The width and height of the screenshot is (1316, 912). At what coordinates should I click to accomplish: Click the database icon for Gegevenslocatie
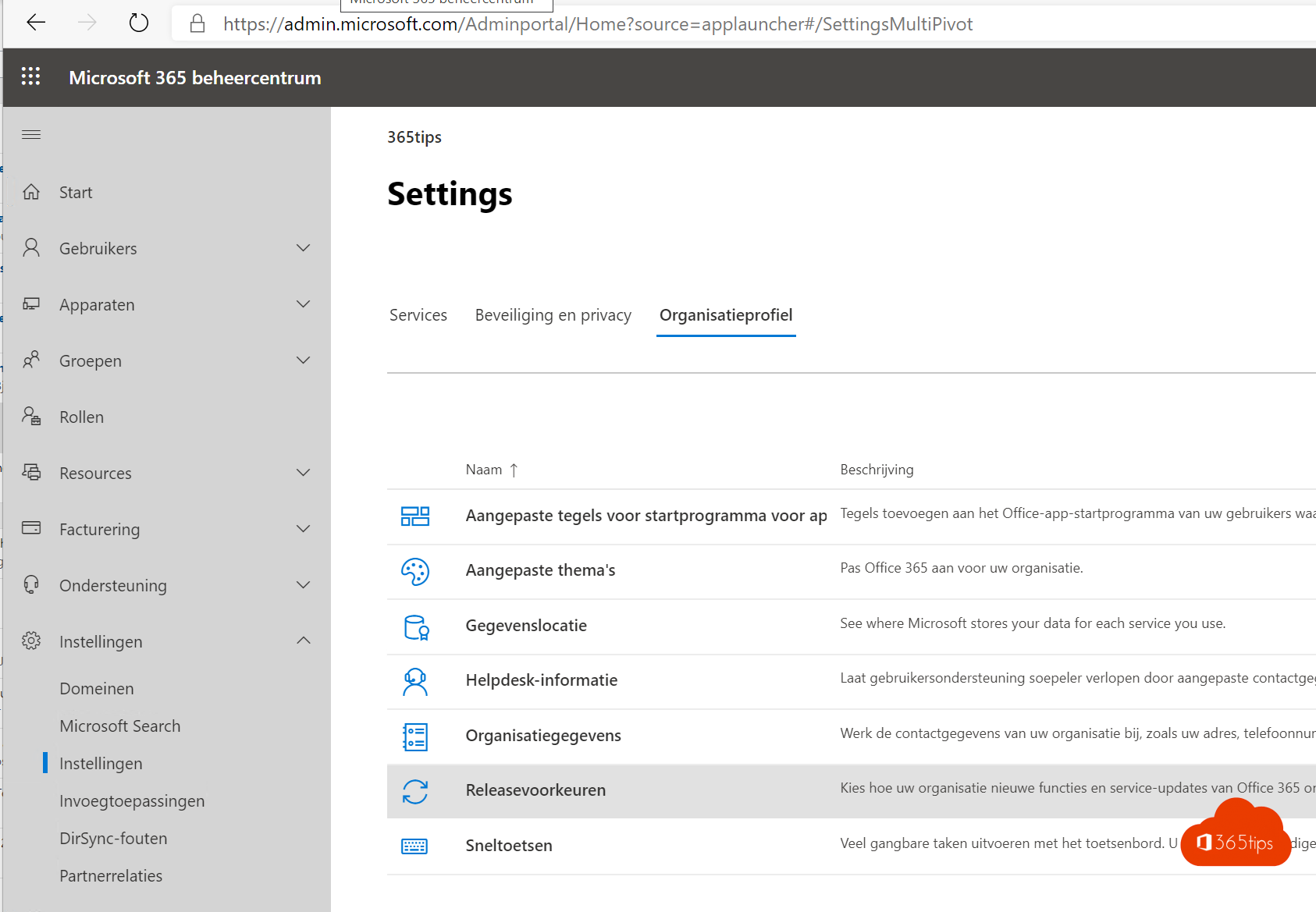pyautogui.click(x=416, y=627)
